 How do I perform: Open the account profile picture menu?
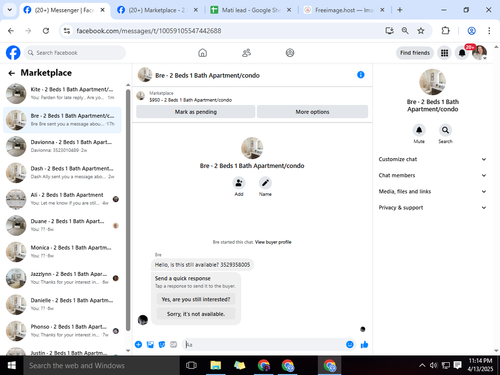point(479,53)
